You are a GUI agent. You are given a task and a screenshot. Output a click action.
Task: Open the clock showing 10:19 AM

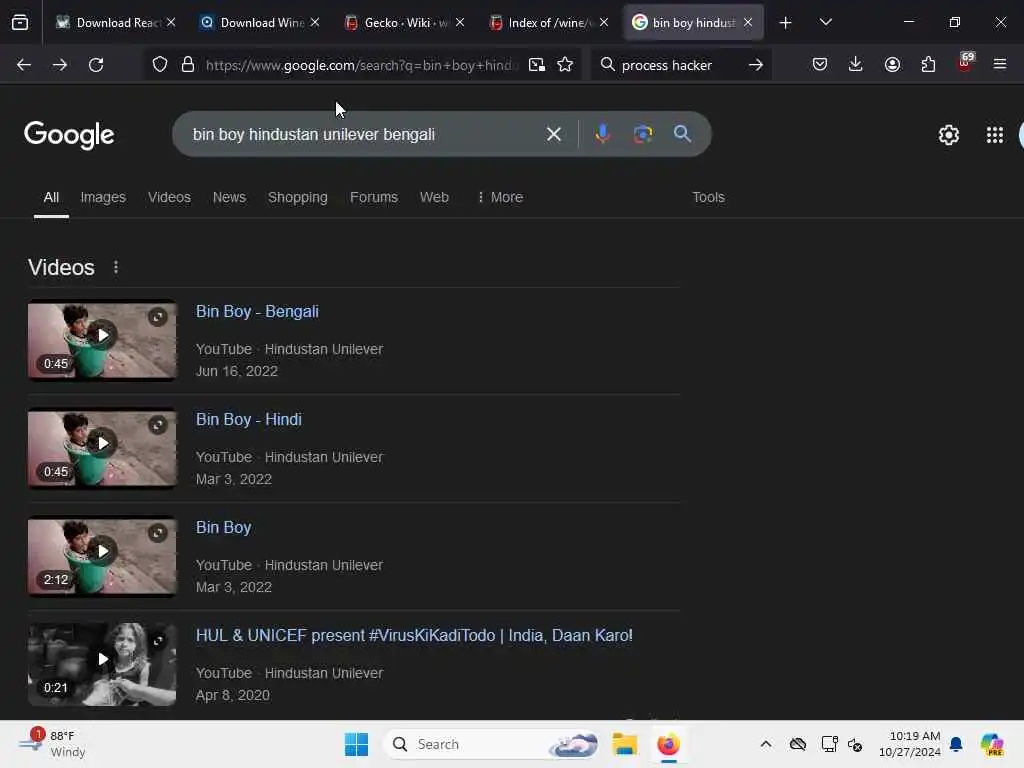pyautogui.click(x=909, y=744)
